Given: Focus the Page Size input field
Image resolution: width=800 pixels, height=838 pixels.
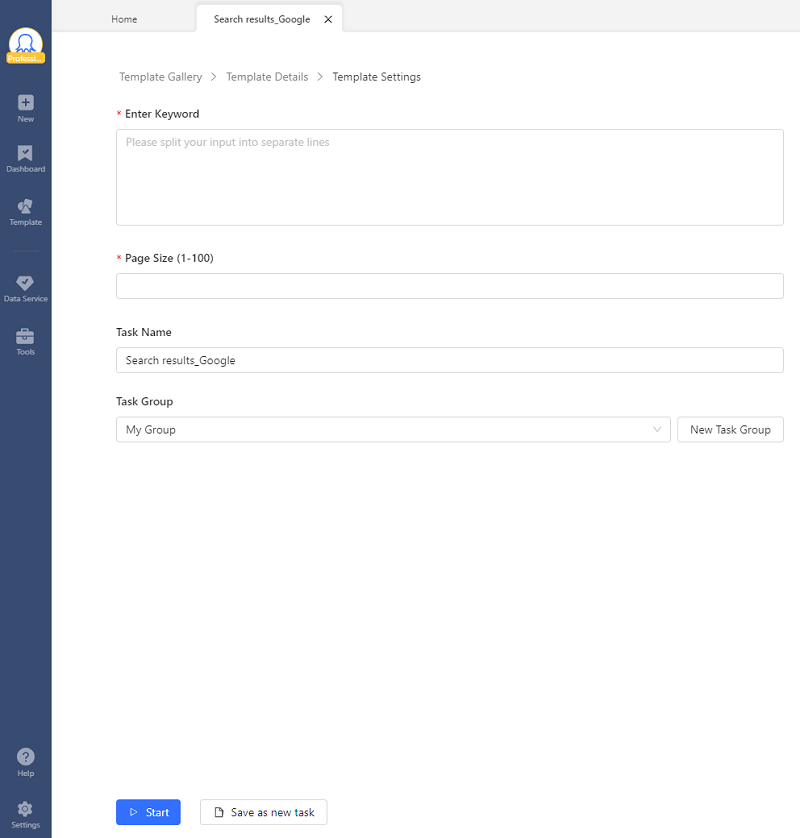Looking at the screenshot, I should pyautogui.click(x=450, y=286).
